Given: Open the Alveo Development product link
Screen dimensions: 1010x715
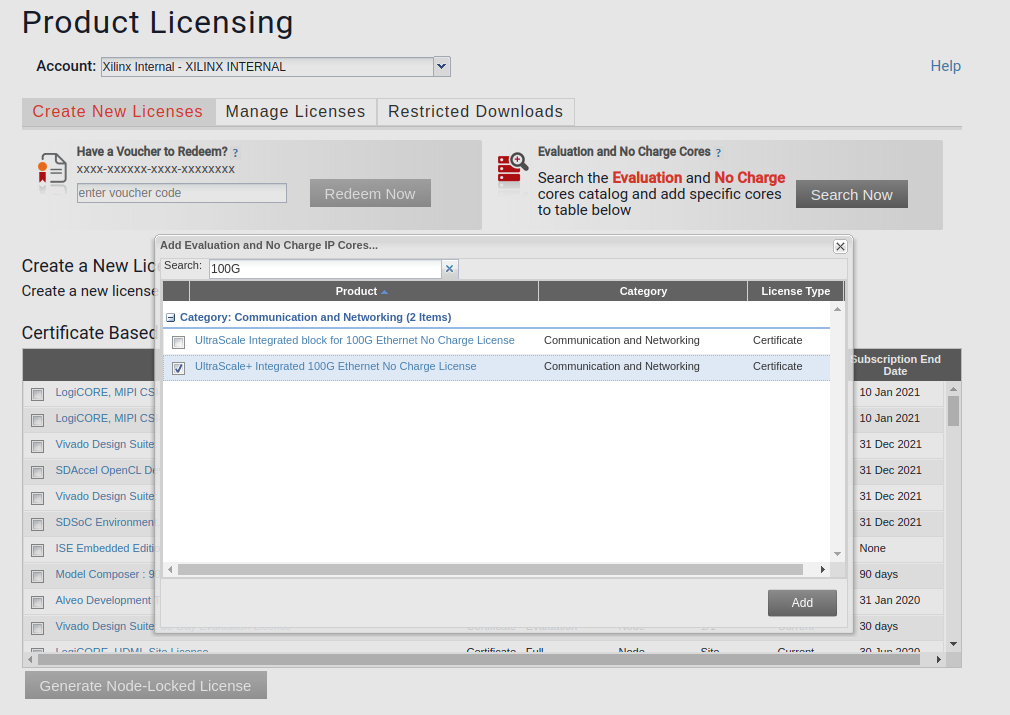Looking at the screenshot, I should click(x=103, y=600).
